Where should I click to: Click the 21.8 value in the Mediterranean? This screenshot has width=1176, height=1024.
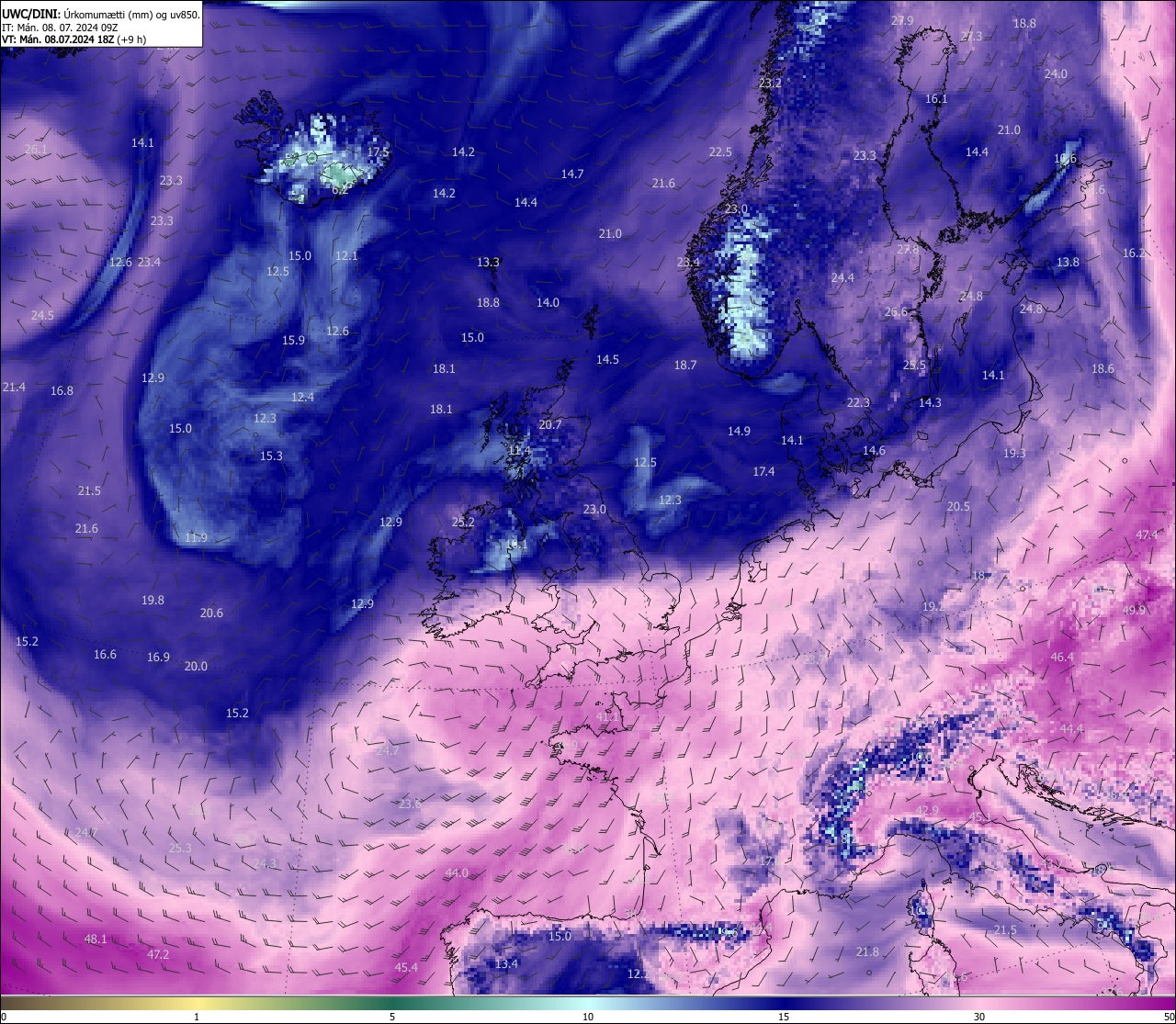point(867,951)
